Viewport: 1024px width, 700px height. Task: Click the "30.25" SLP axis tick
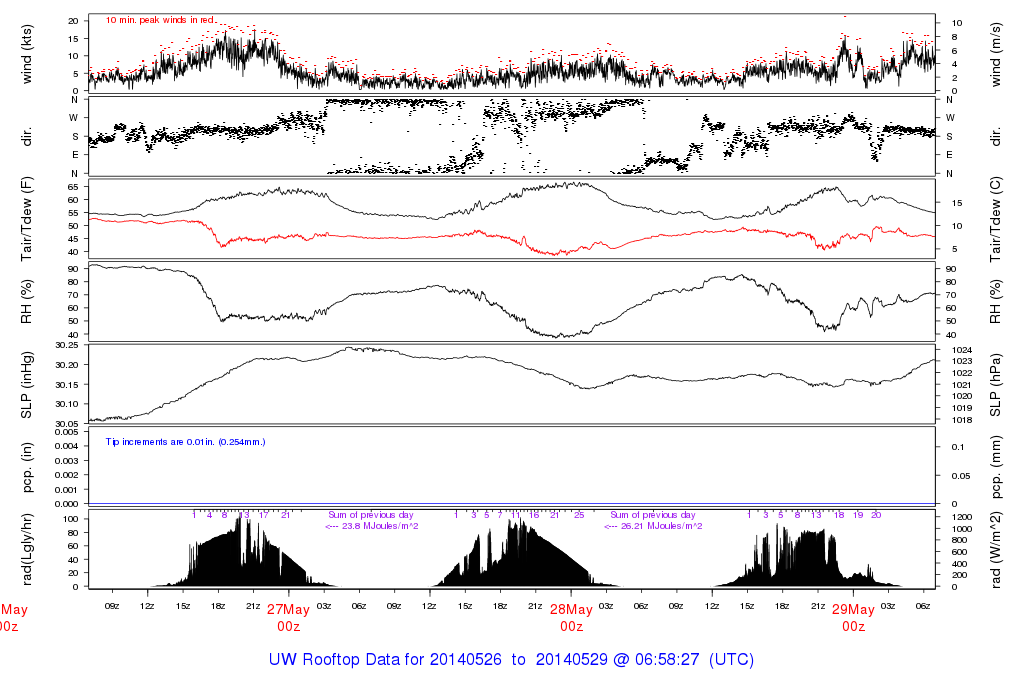67,345
